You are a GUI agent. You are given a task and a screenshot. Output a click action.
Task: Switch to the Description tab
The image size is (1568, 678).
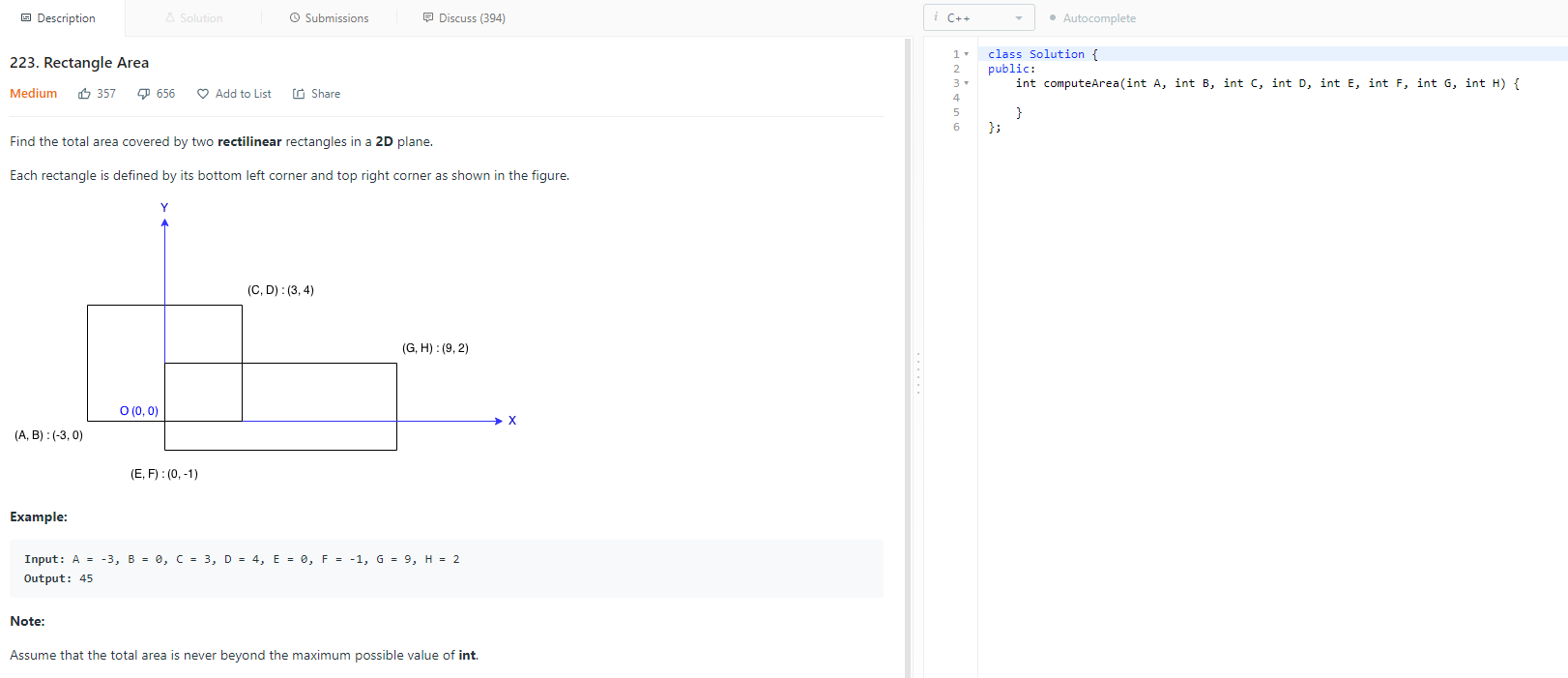[58, 18]
